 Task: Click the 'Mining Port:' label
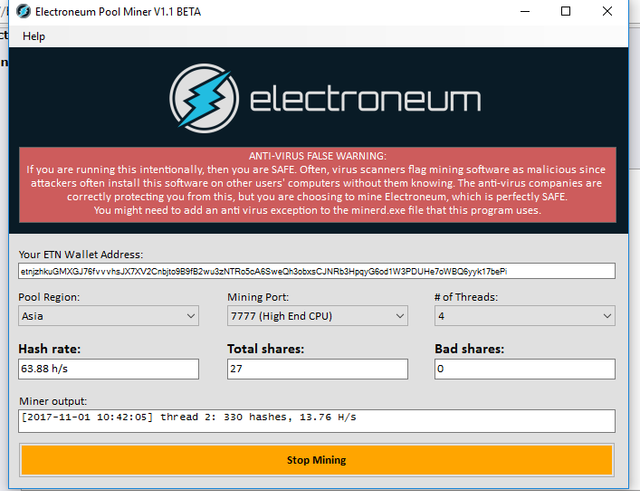(258, 297)
